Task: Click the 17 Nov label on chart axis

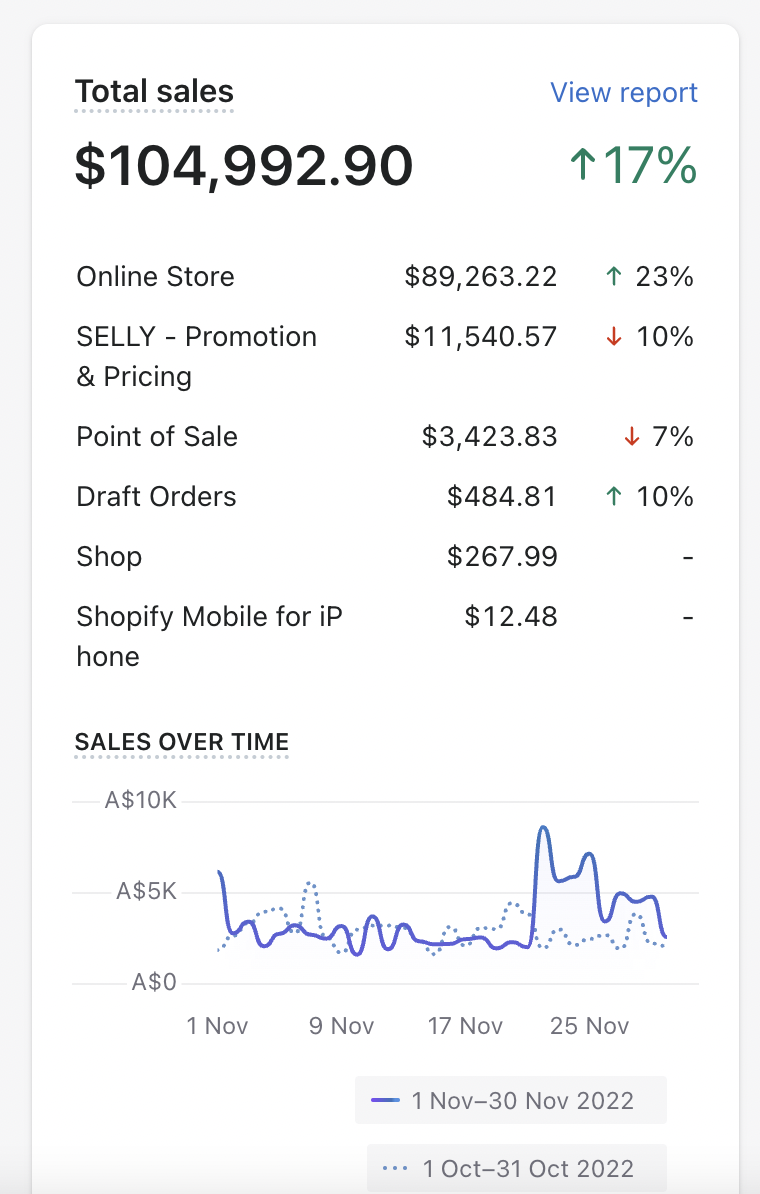Action: click(x=464, y=1026)
